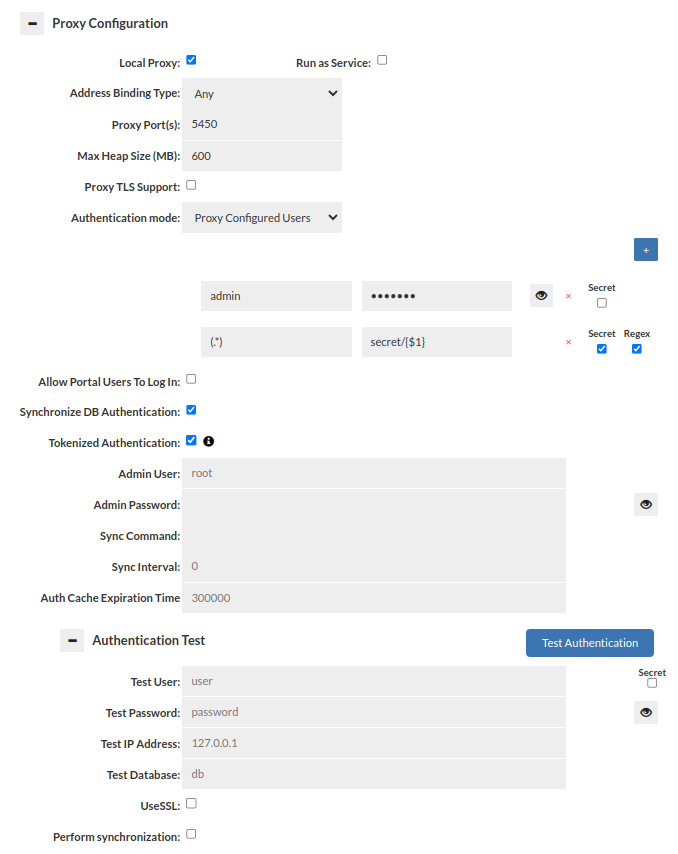Reveal the Admin Password field value
The image size is (678, 854).
(x=646, y=505)
